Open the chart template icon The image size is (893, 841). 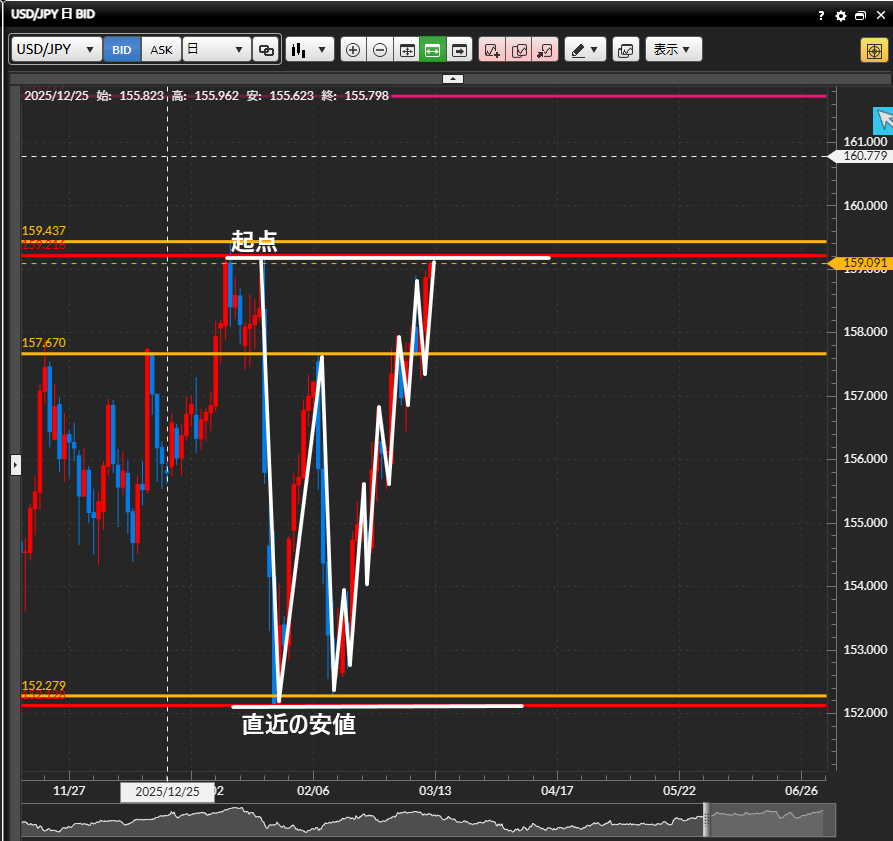pyautogui.click(x=625, y=49)
